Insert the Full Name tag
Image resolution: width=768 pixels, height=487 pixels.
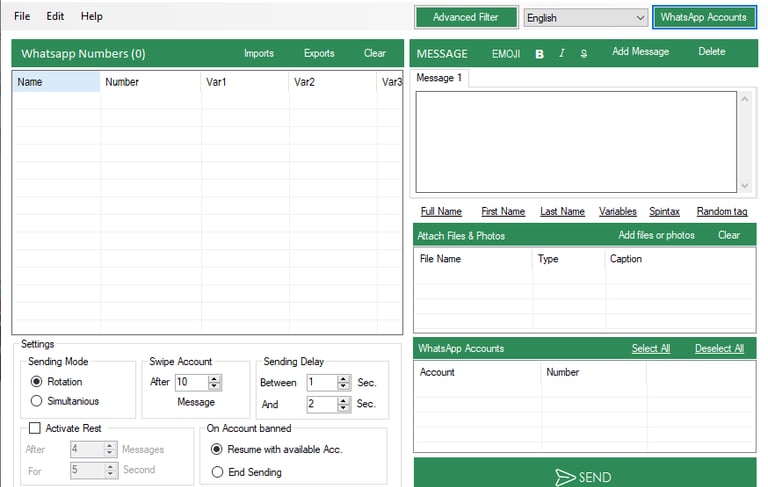[x=441, y=211]
